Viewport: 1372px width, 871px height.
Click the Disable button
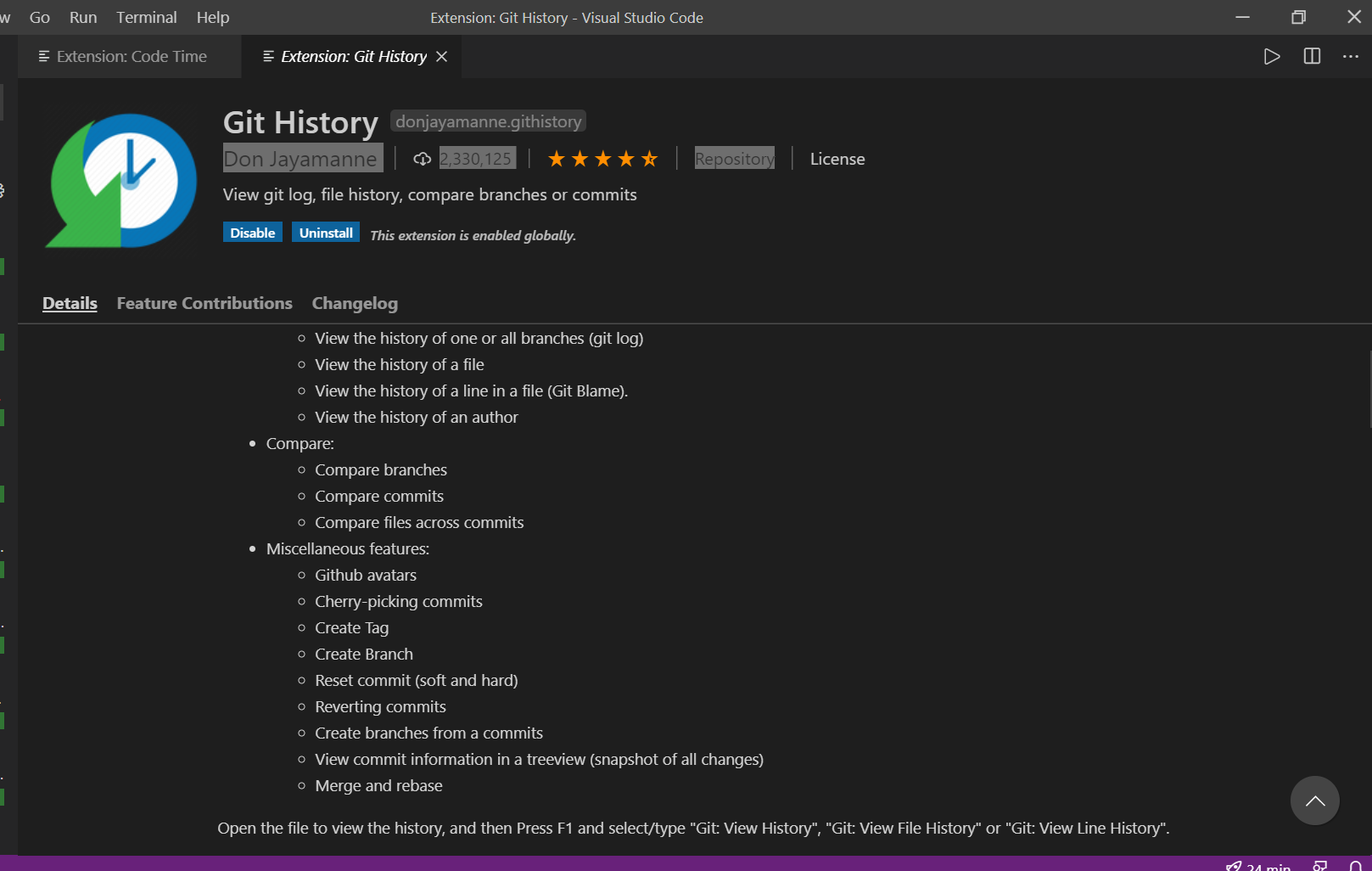pyautogui.click(x=253, y=233)
